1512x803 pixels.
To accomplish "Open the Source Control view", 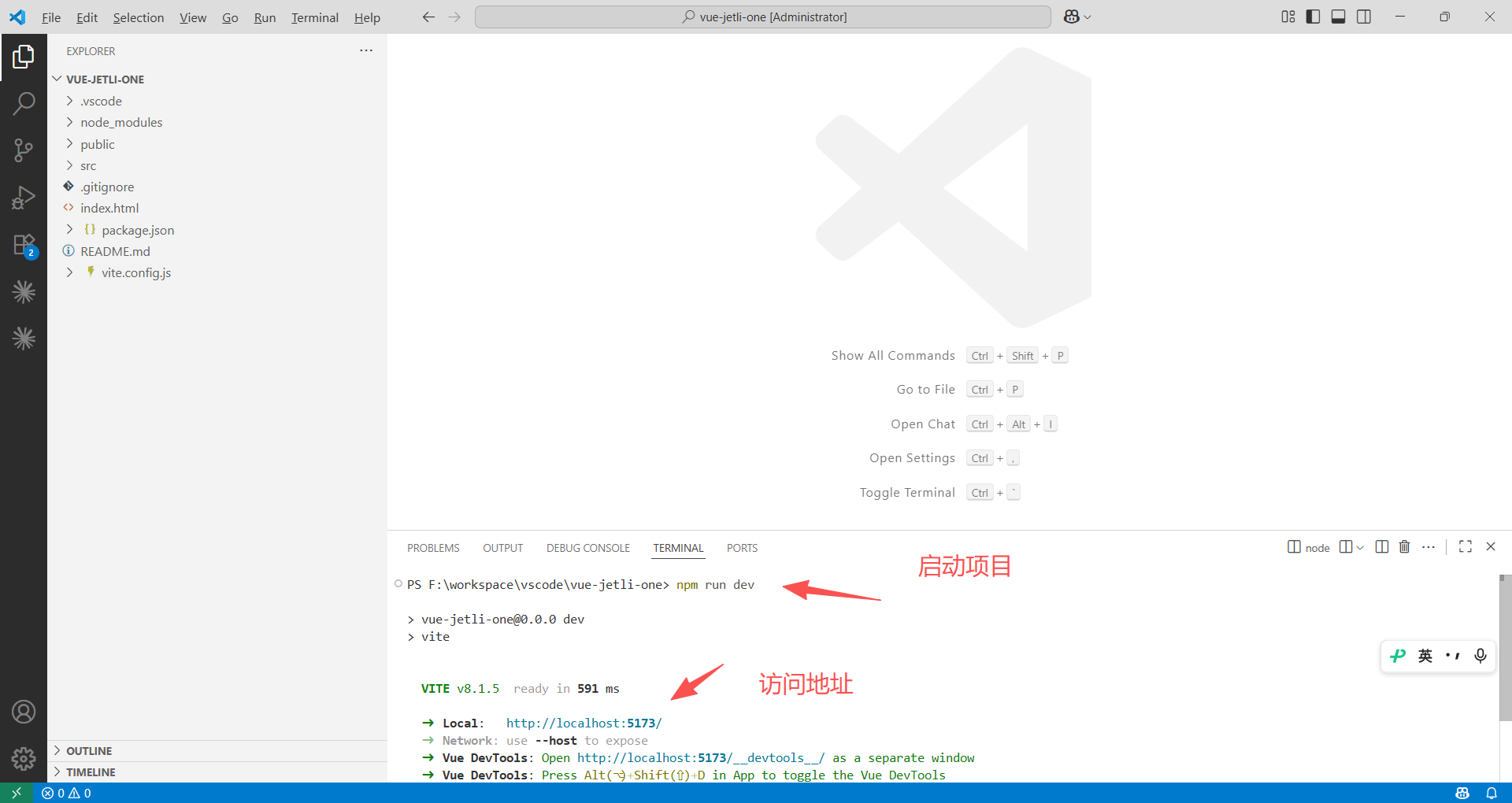I will (24, 150).
